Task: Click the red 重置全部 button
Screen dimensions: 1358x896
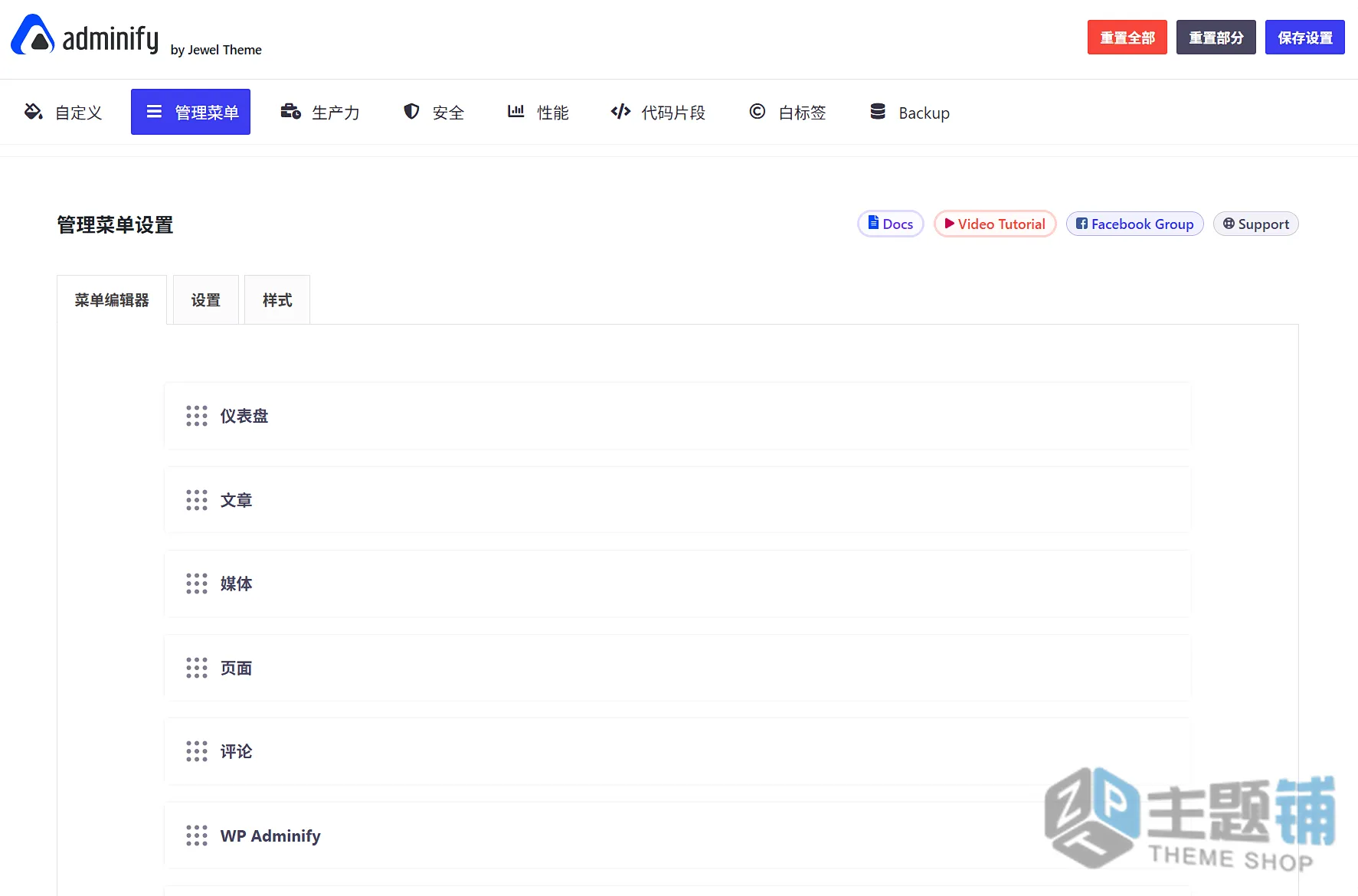Action: [1127, 38]
